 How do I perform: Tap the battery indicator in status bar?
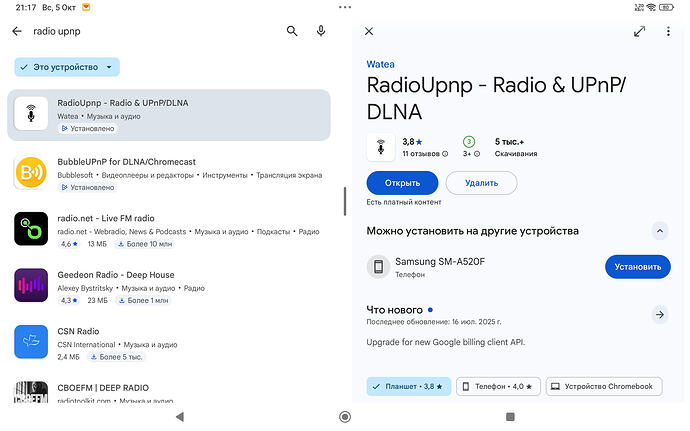(x=666, y=7)
